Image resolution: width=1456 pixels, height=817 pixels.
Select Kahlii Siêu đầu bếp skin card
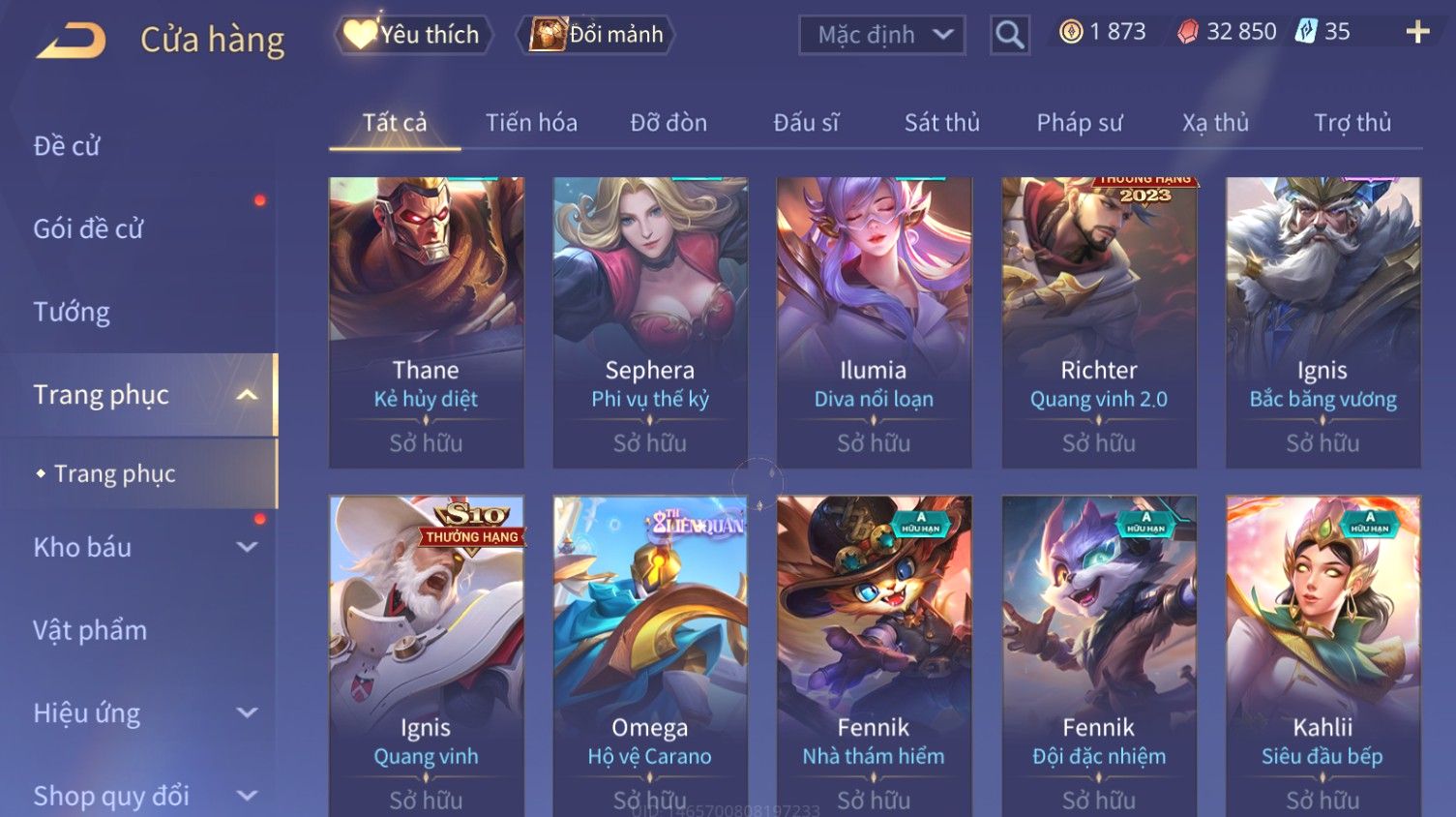[x=1322, y=656]
